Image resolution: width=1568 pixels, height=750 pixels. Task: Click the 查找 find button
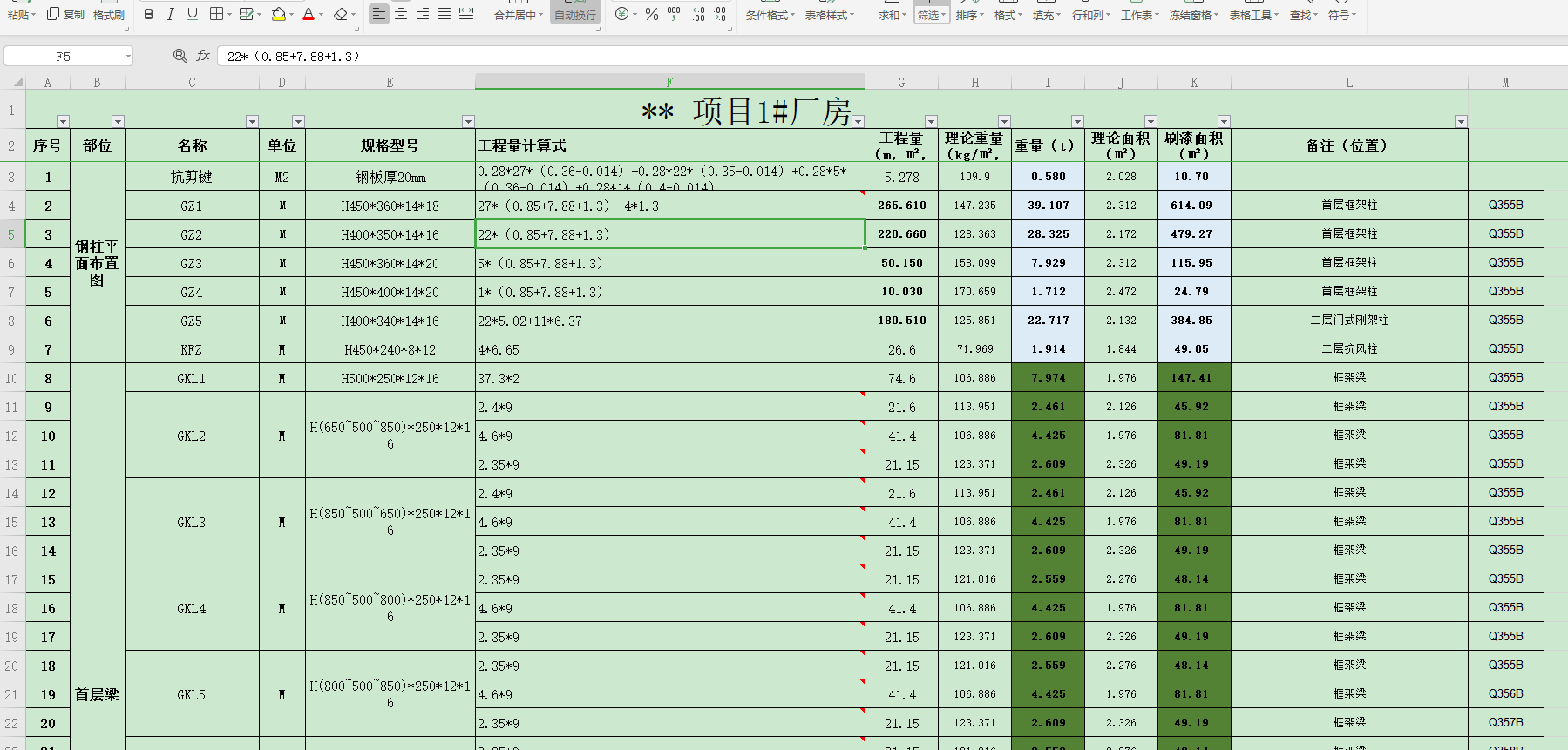1304,16
